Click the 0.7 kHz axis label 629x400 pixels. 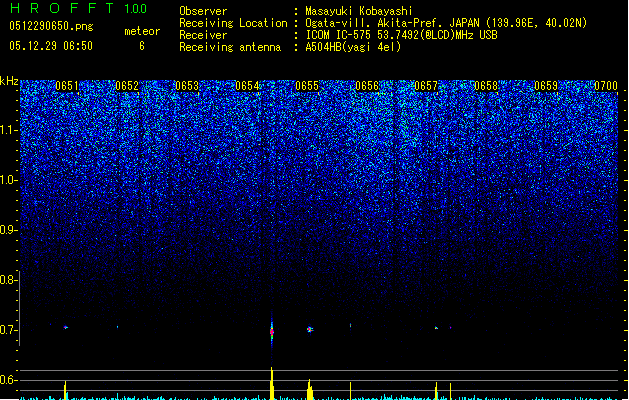(x=9, y=330)
